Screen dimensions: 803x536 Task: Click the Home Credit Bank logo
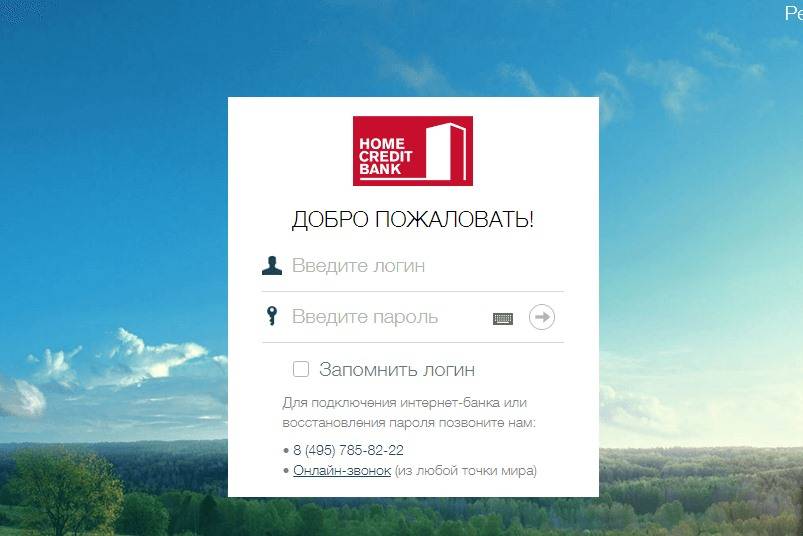coord(412,151)
